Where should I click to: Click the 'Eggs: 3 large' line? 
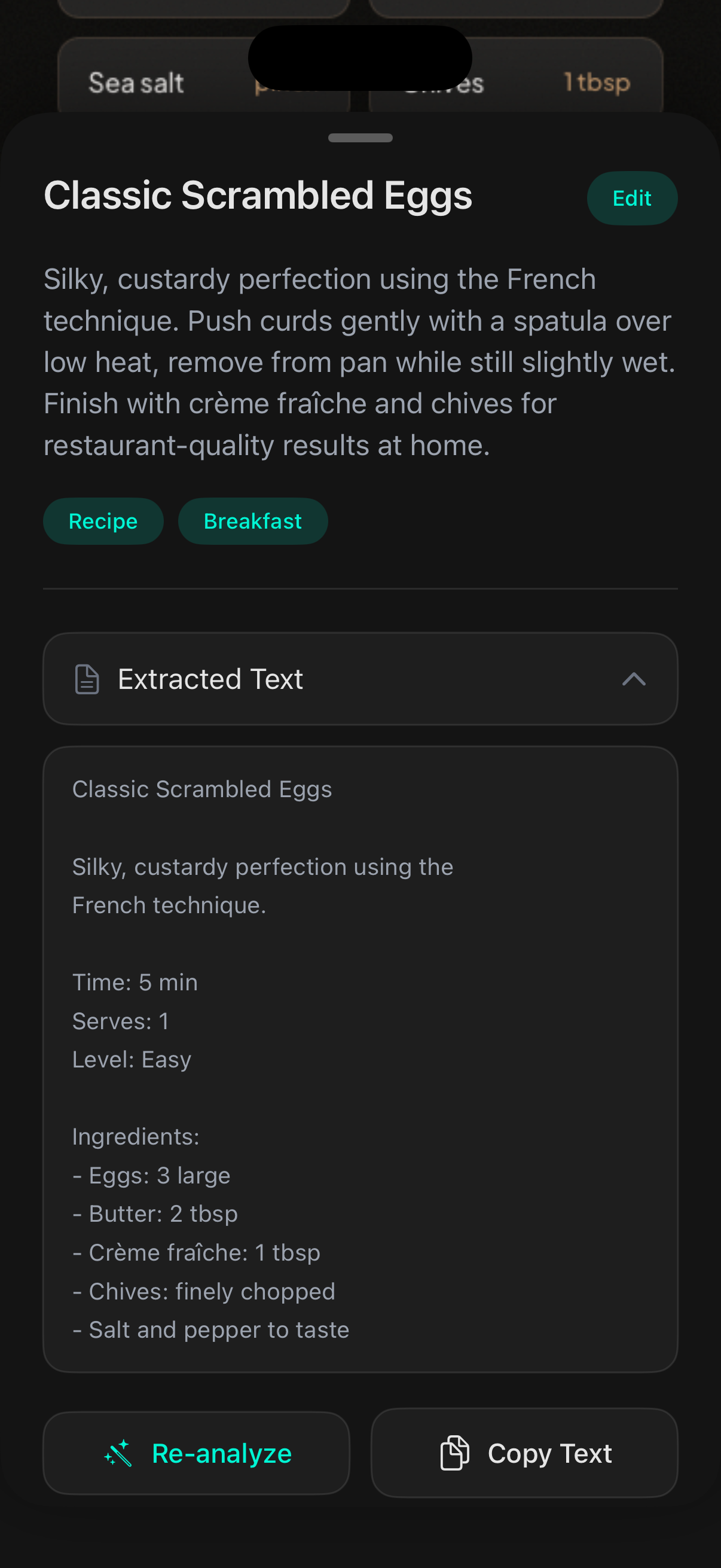pyautogui.click(x=160, y=1175)
